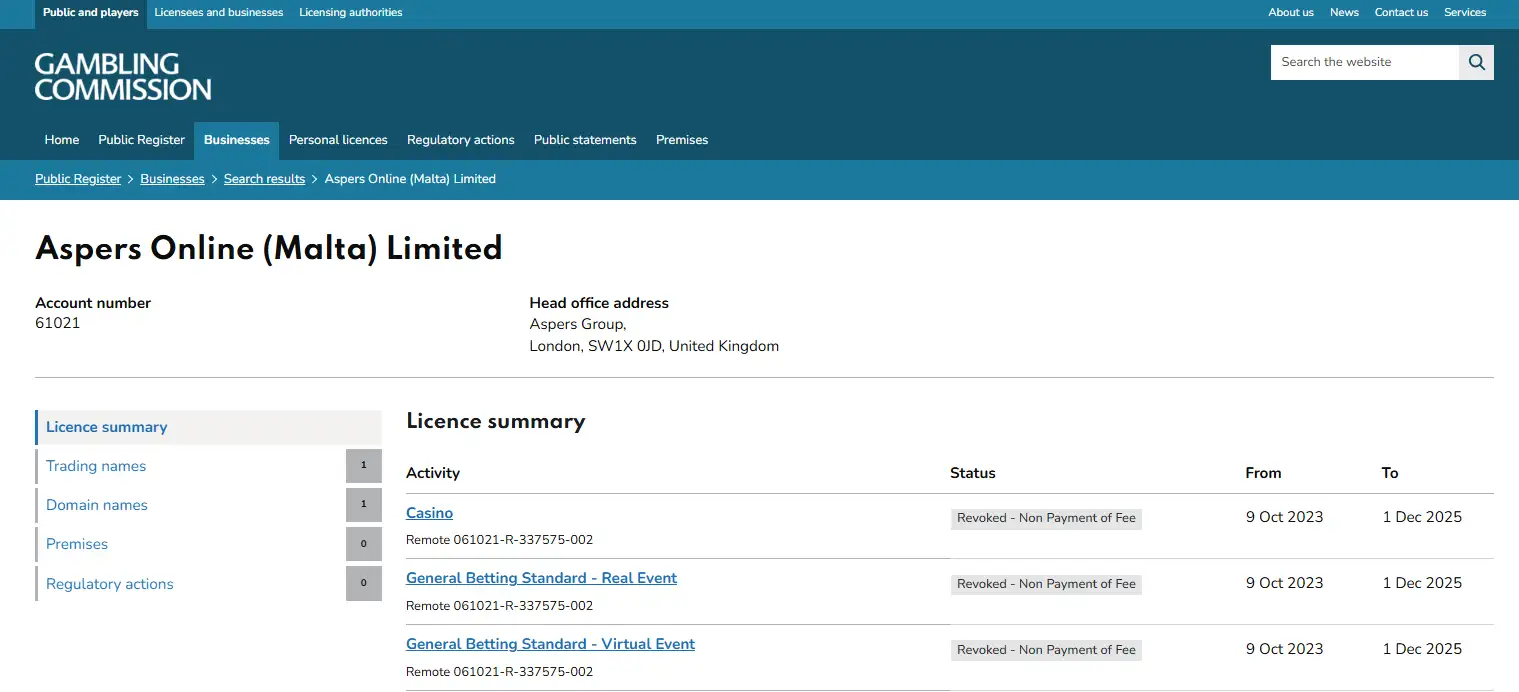Click the Aspers Group, address line
Image resolution: width=1519 pixels, height=692 pixels.
pos(578,324)
